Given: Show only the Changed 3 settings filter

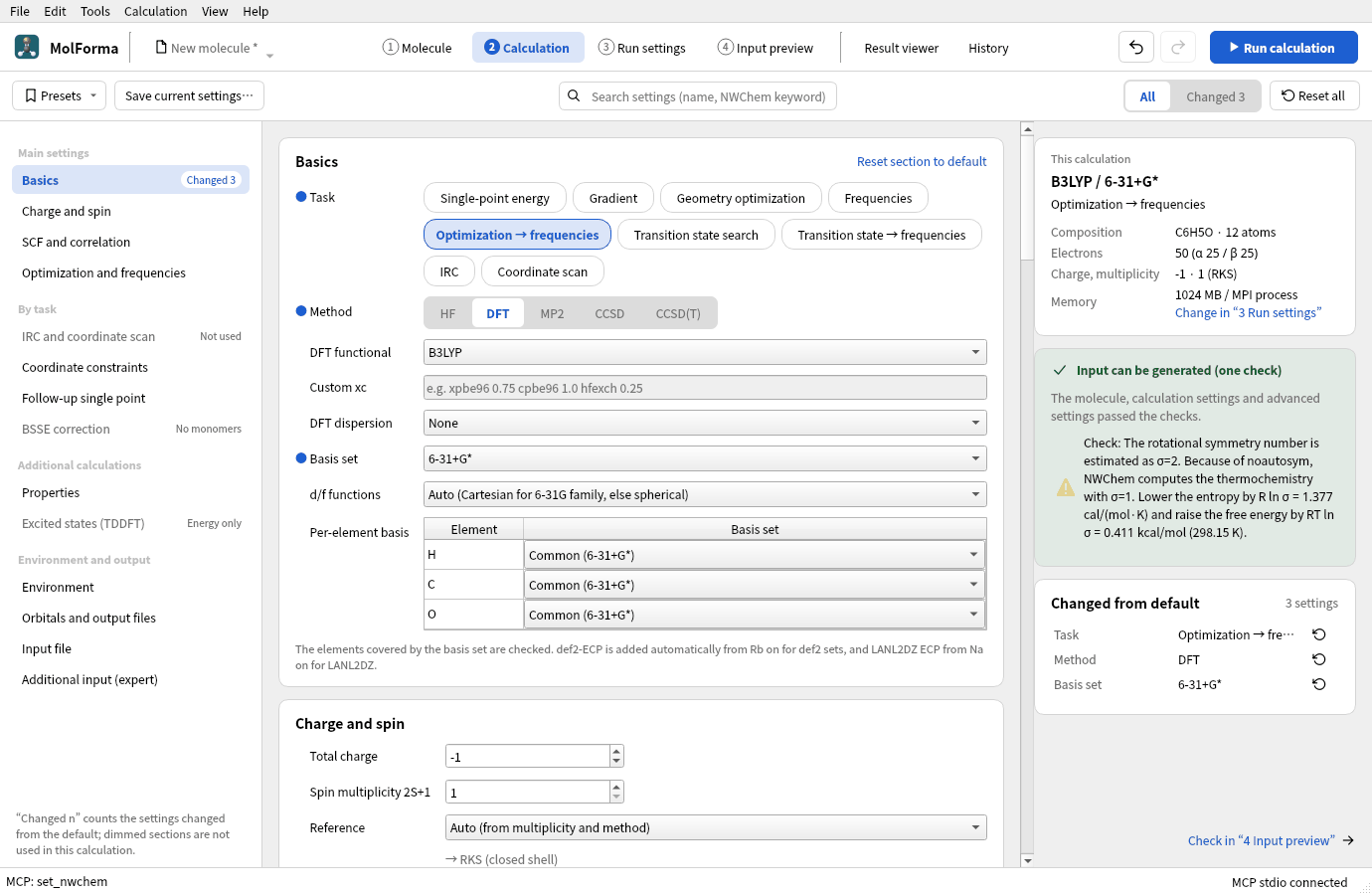Looking at the screenshot, I should (1215, 96).
